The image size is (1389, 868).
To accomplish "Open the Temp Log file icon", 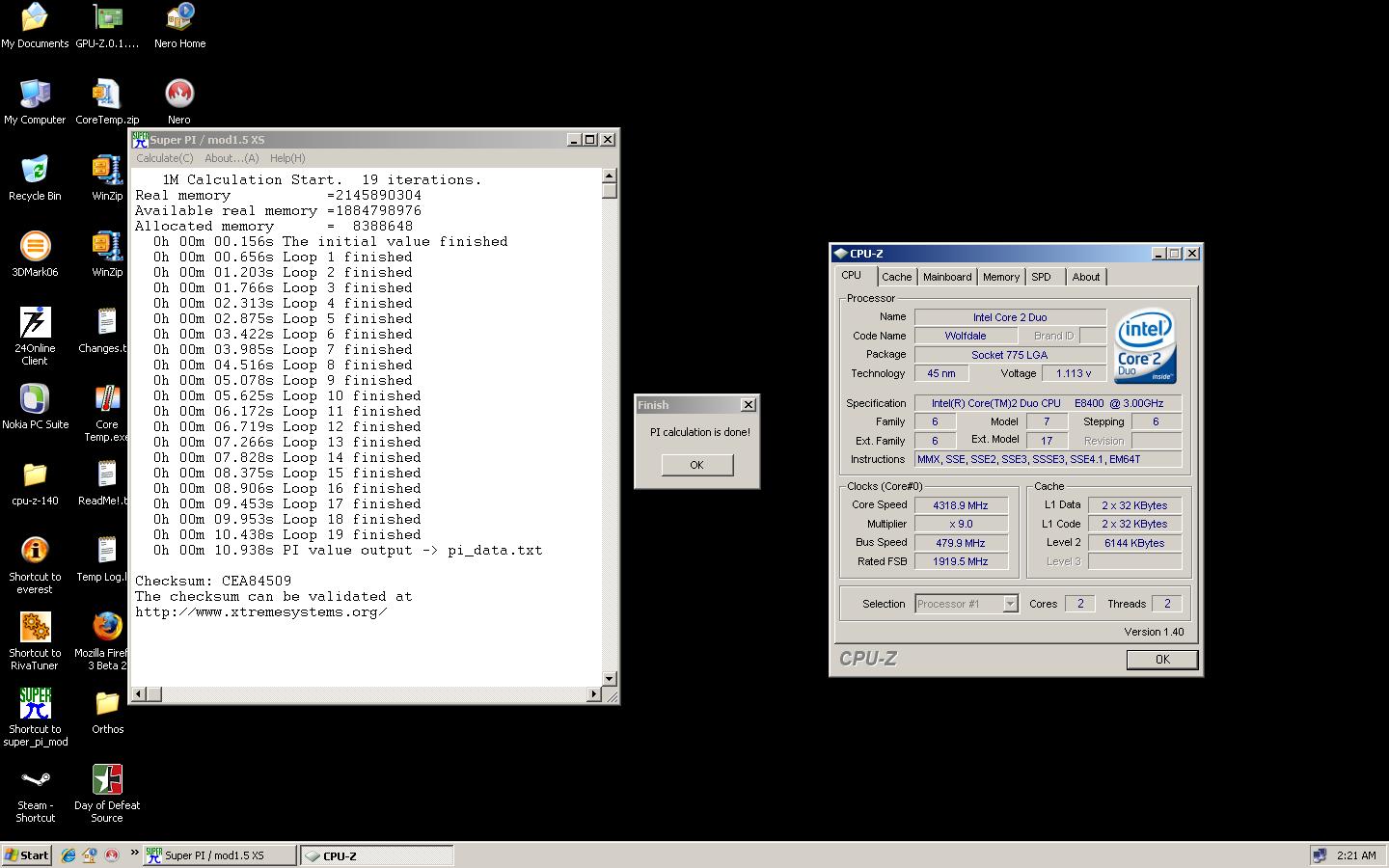I will point(102,559).
